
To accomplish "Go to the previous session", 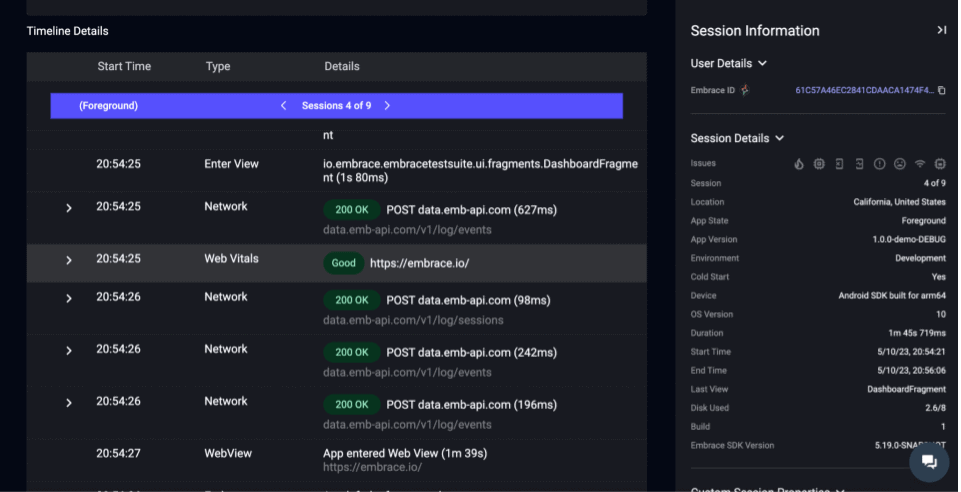I will tap(283, 105).
